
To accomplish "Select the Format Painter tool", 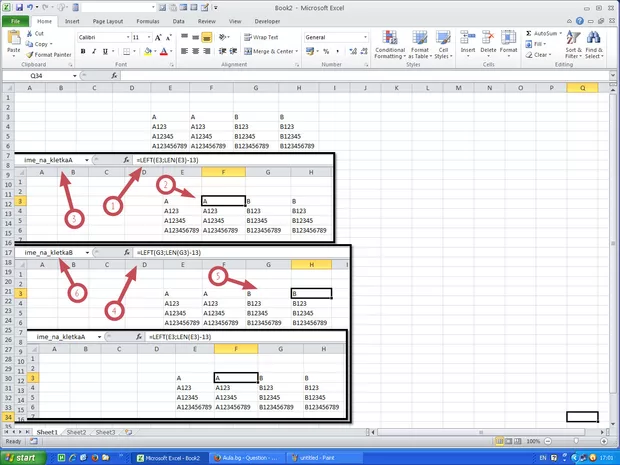I will click(x=50, y=55).
